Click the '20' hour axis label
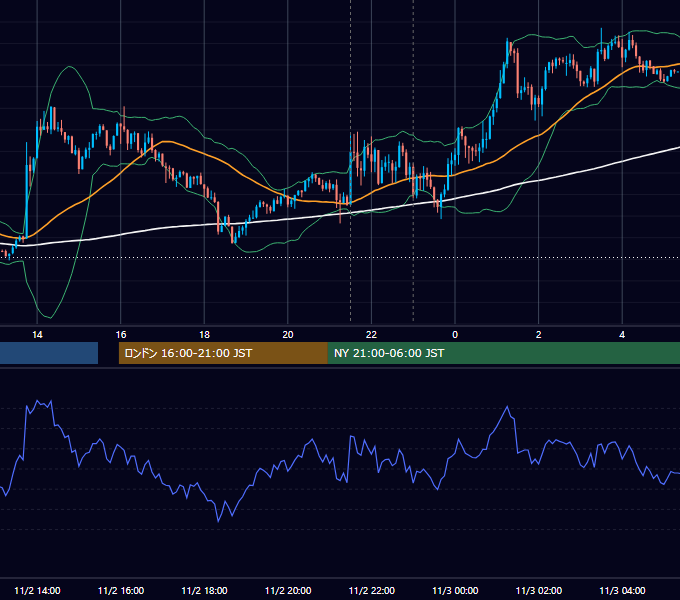Viewport: 680px width, 600px height. click(x=288, y=335)
